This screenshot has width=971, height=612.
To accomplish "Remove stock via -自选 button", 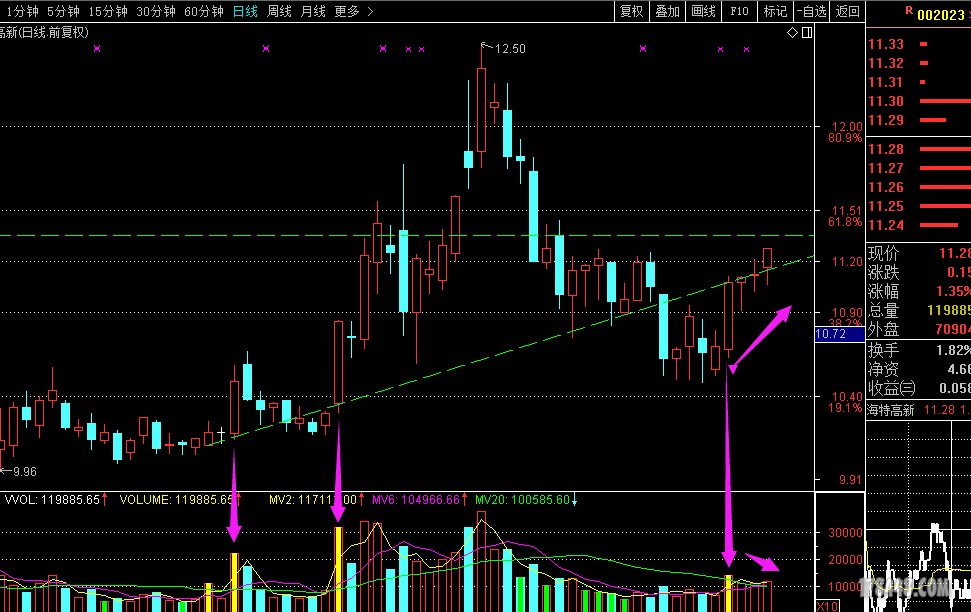I will click(x=812, y=11).
